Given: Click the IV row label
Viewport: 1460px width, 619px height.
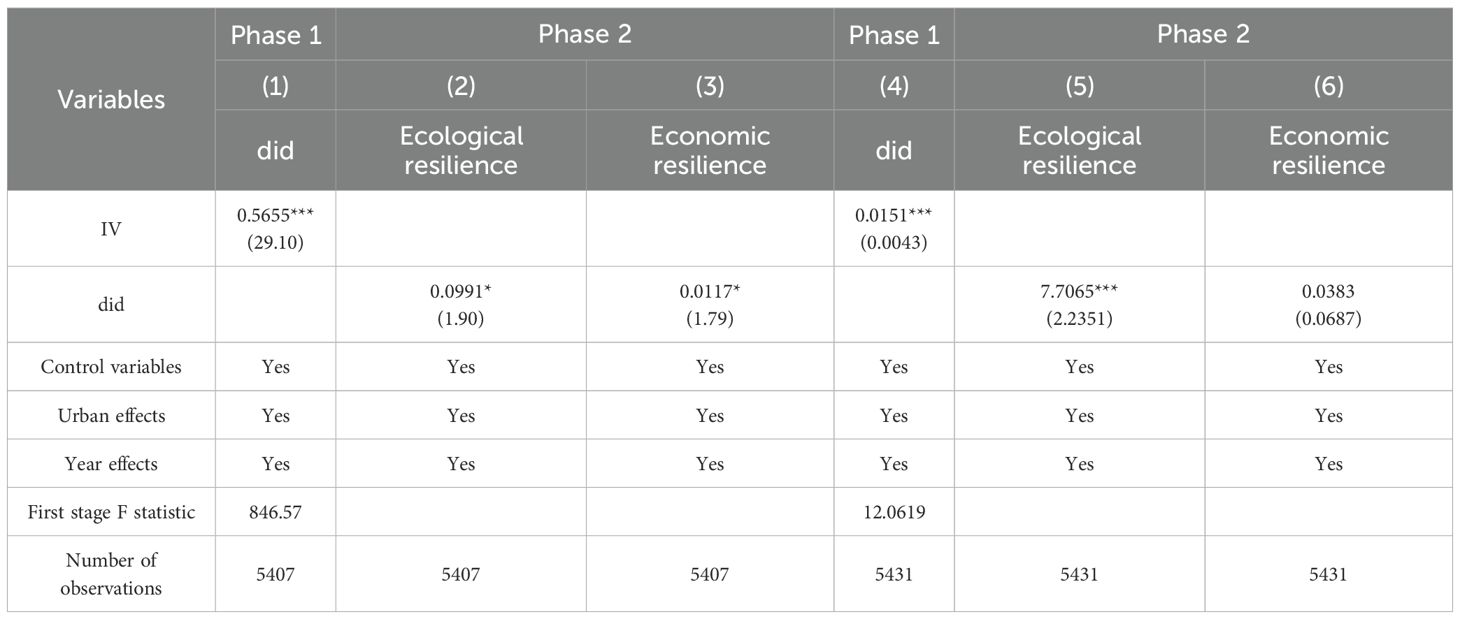Looking at the screenshot, I should tap(111, 228).
